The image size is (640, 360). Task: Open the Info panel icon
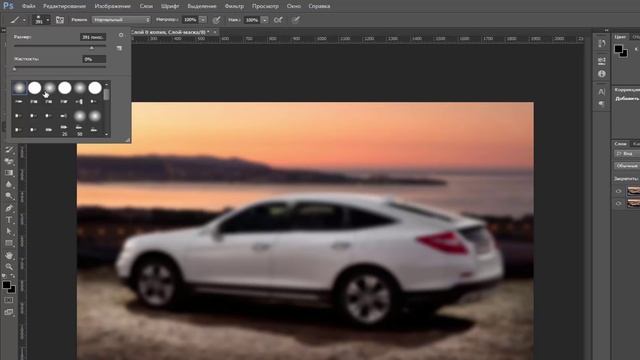602,74
